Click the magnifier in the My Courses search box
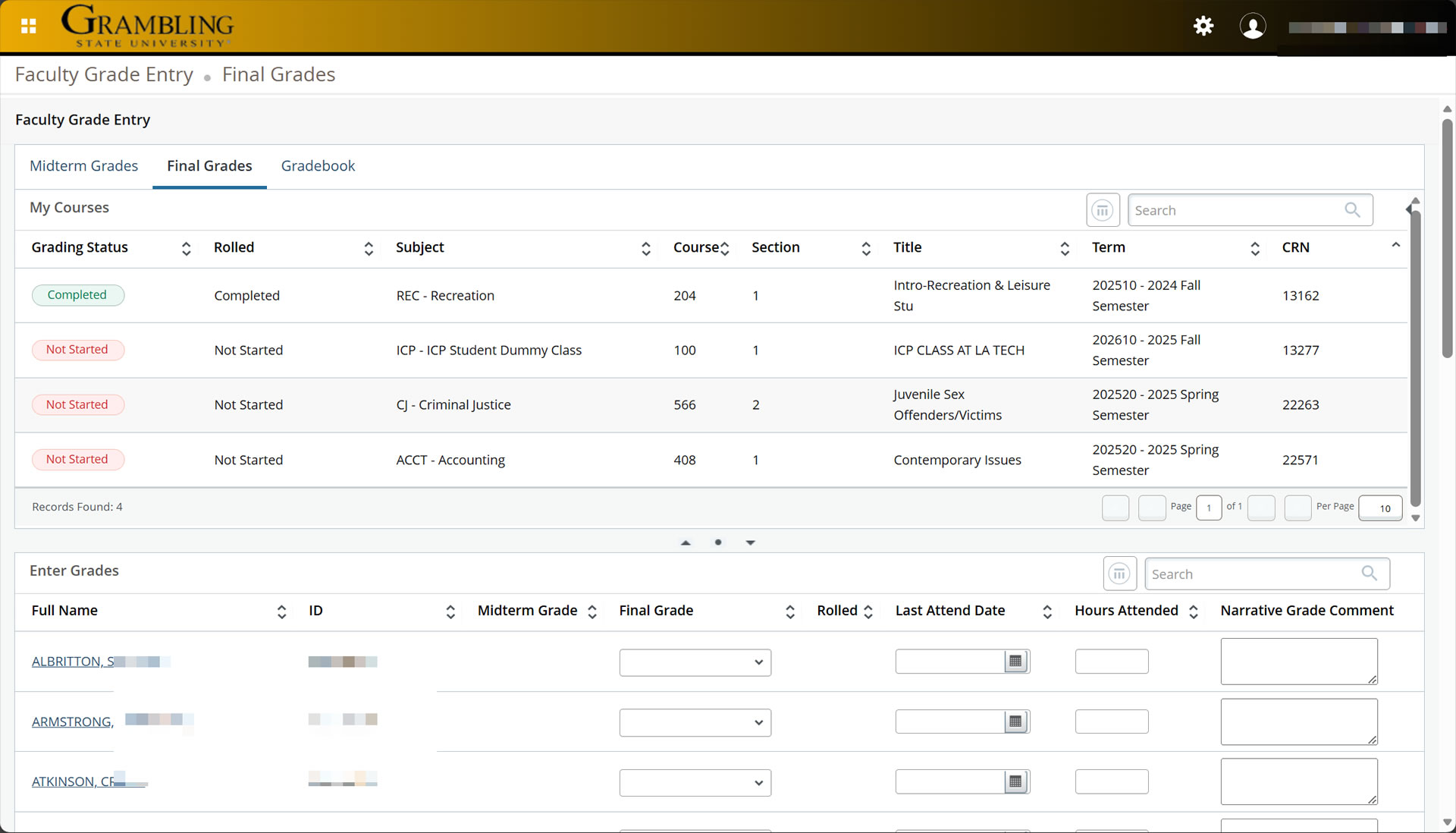Image resolution: width=1456 pixels, height=833 pixels. (x=1353, y=209)
